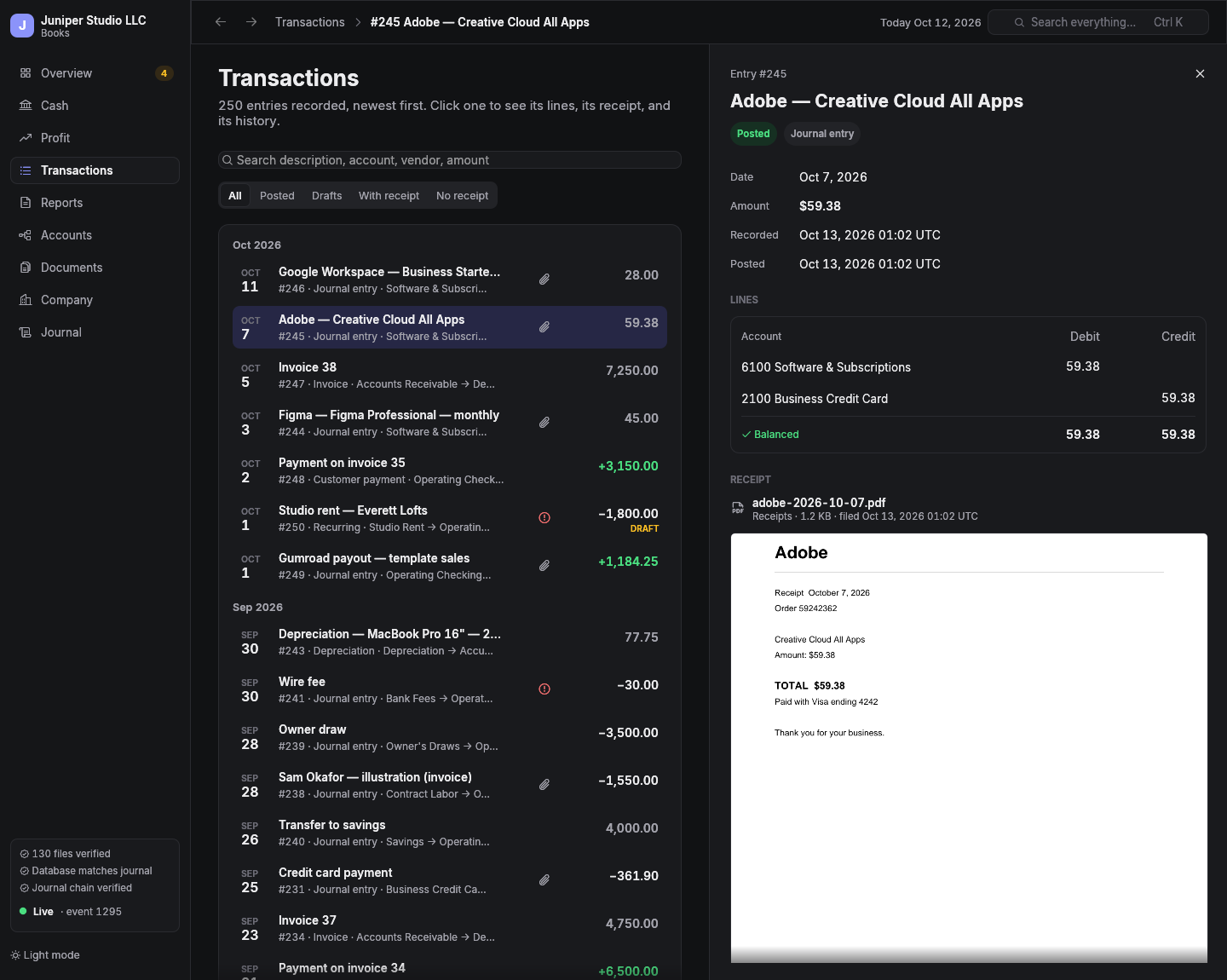This screenshot has width=1227, height=980.
Task: Open Invoice 37 transaction
Action: [x=450, y=928]
